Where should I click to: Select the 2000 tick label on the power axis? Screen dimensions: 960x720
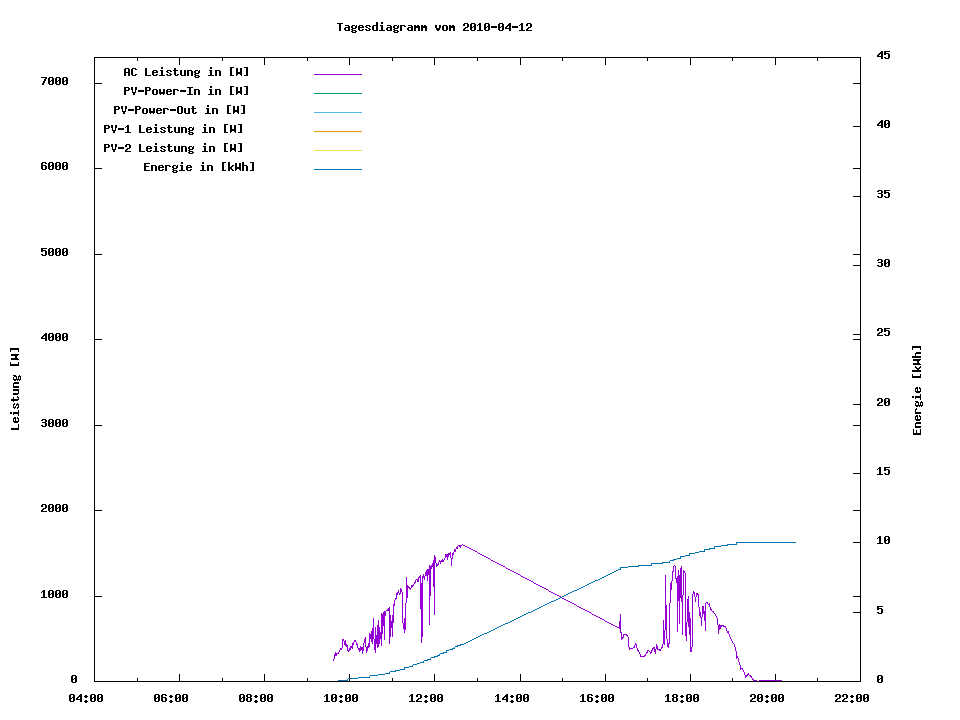pos(54,509)
